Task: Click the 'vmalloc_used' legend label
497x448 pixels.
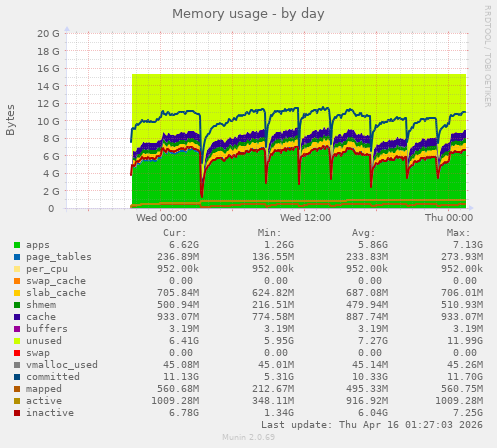Action: (x=62, y=365)
